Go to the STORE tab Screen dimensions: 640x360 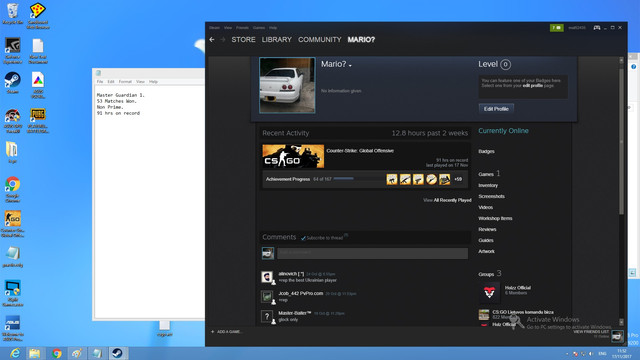(243, 40)
